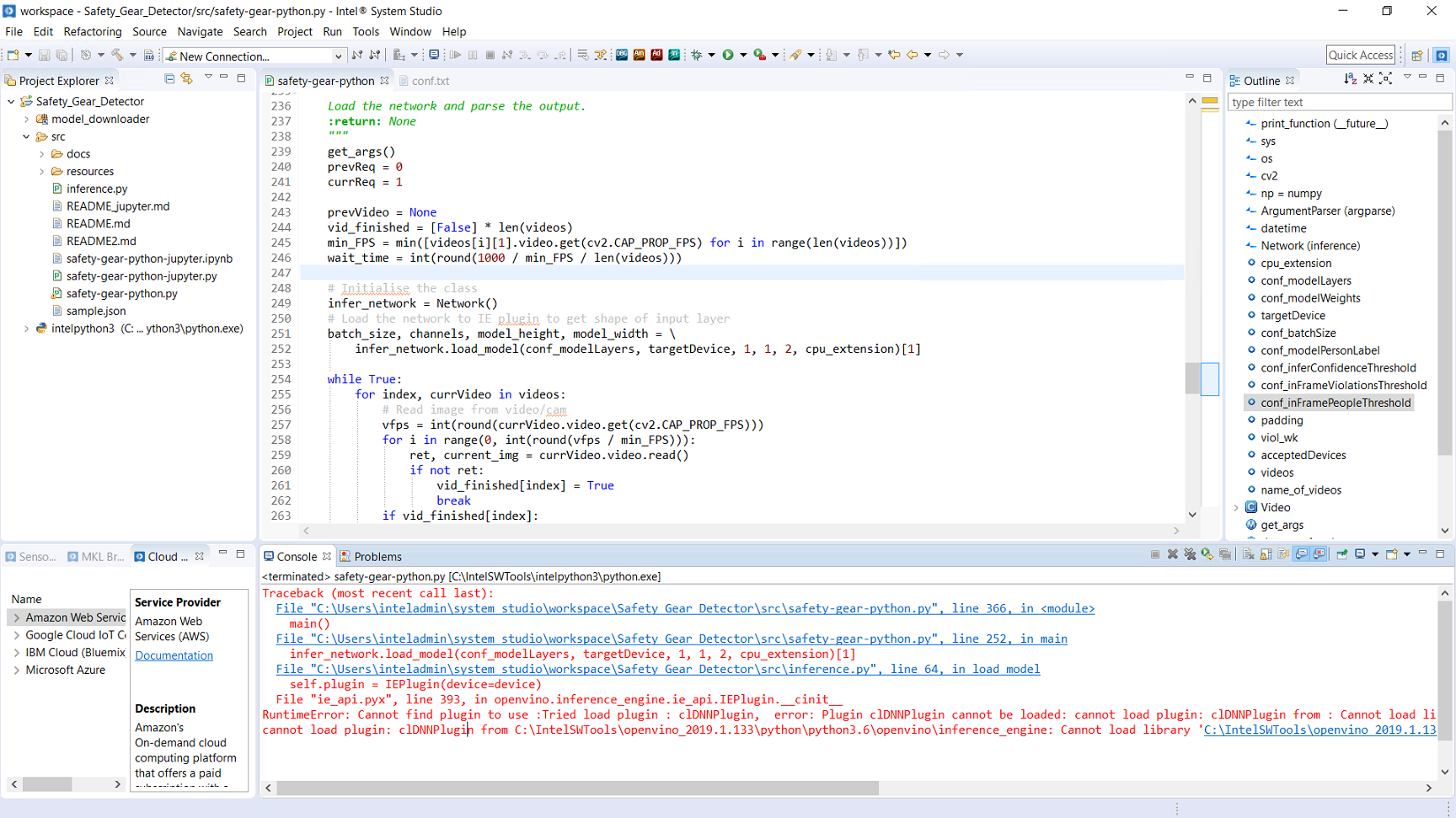Screen dimensions: 1456x818
Task: Expand the Video class in Outline
Action: point(1236,507)
